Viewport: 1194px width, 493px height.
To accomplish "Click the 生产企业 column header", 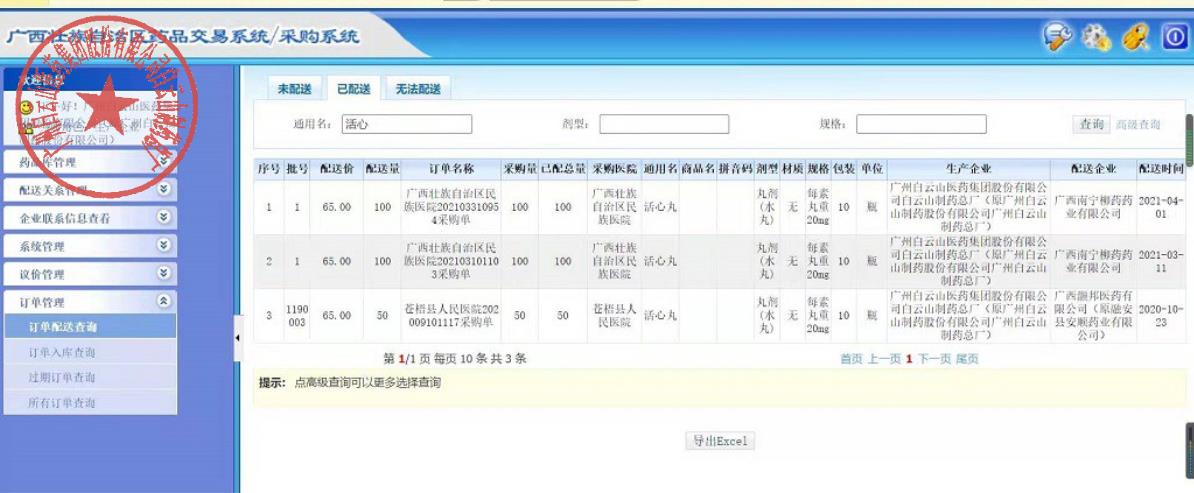I will click(969, 168).
